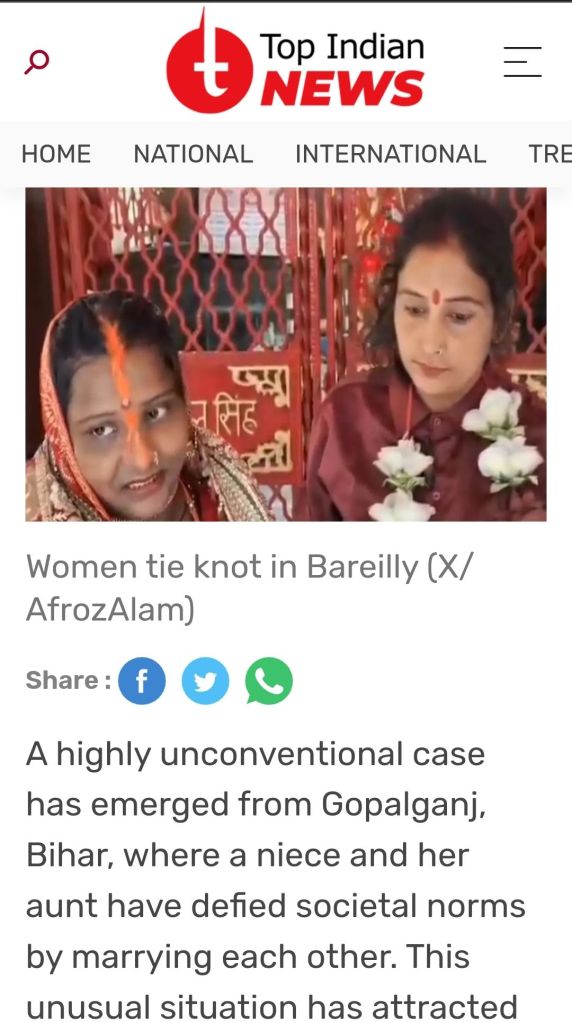Click the 'Share :' label
The height and width of the screenshot is (1023, 572).
[68, 680]
